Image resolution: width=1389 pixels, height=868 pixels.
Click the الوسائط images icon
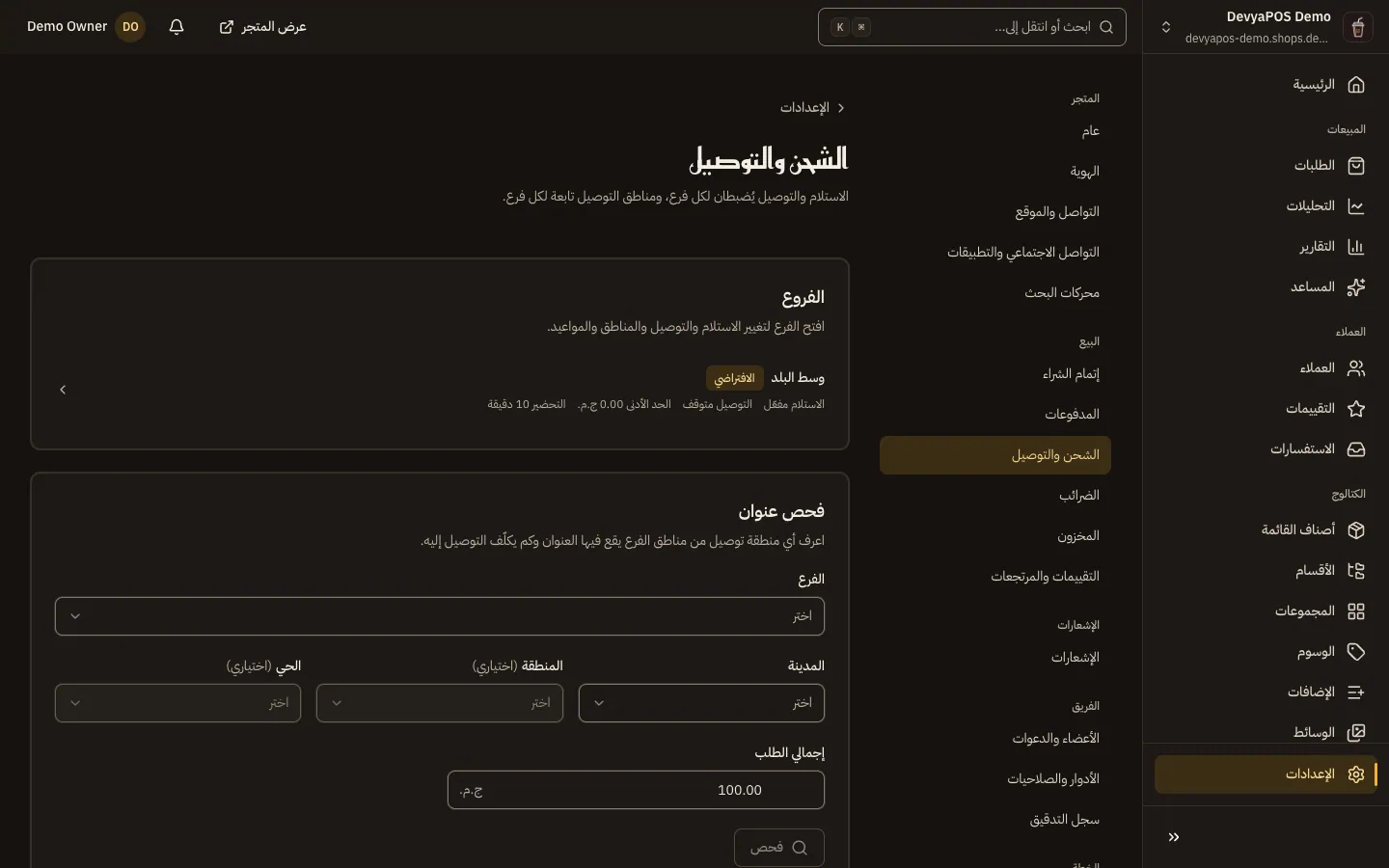point(1356,733)
